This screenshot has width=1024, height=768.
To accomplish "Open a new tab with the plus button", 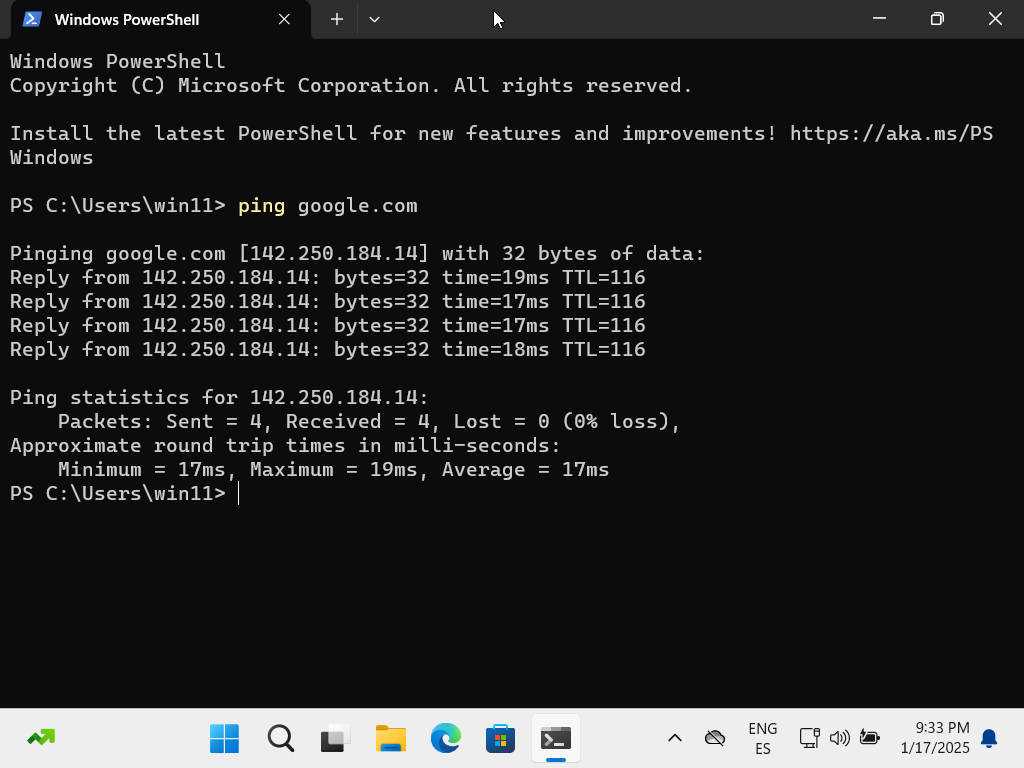I will tap(336, 20).
